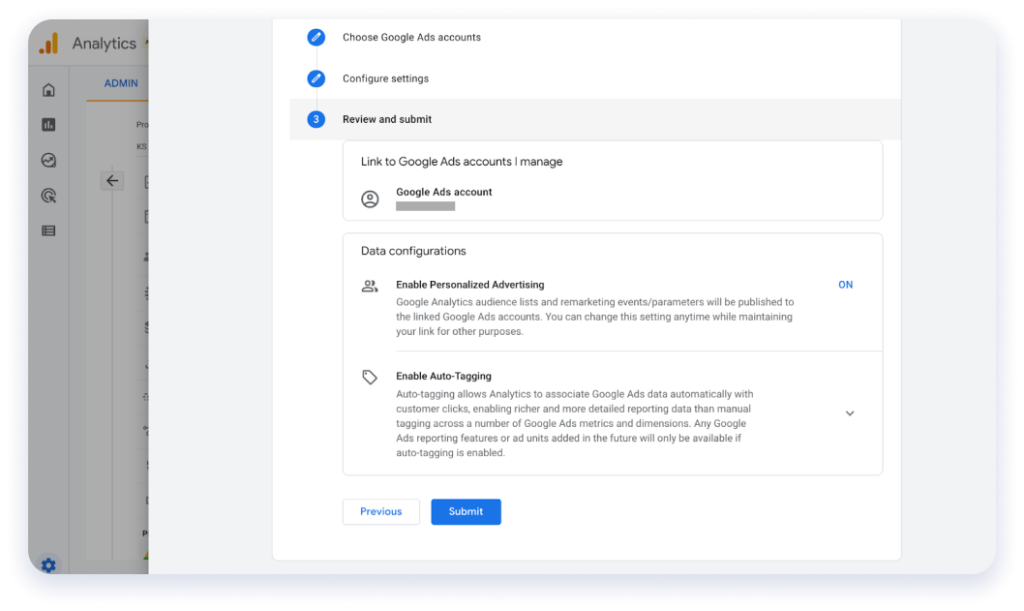
Task: Select the Review and submit step
Action: [387, 119]
